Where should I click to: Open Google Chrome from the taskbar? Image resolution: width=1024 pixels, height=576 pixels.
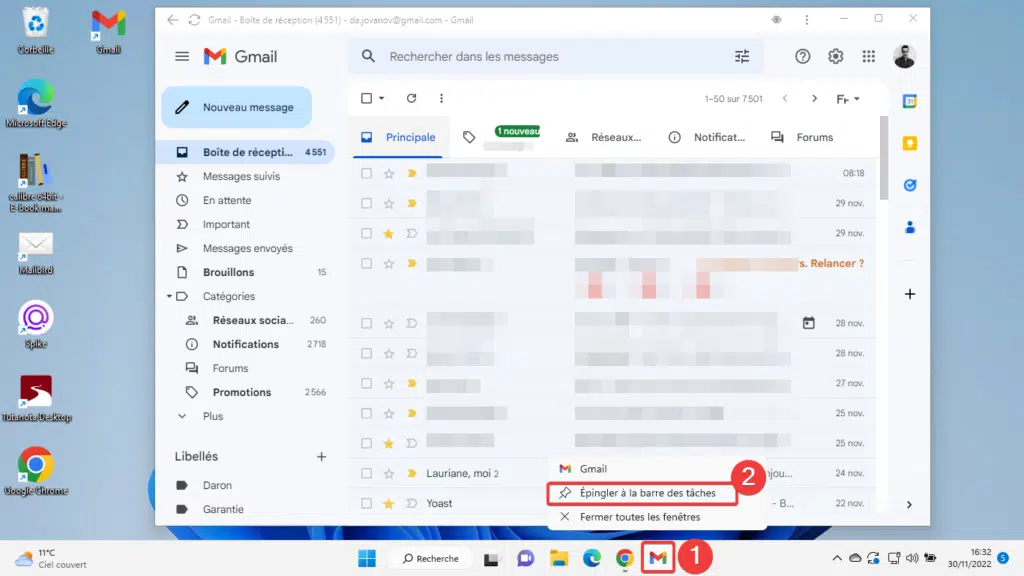624,558
